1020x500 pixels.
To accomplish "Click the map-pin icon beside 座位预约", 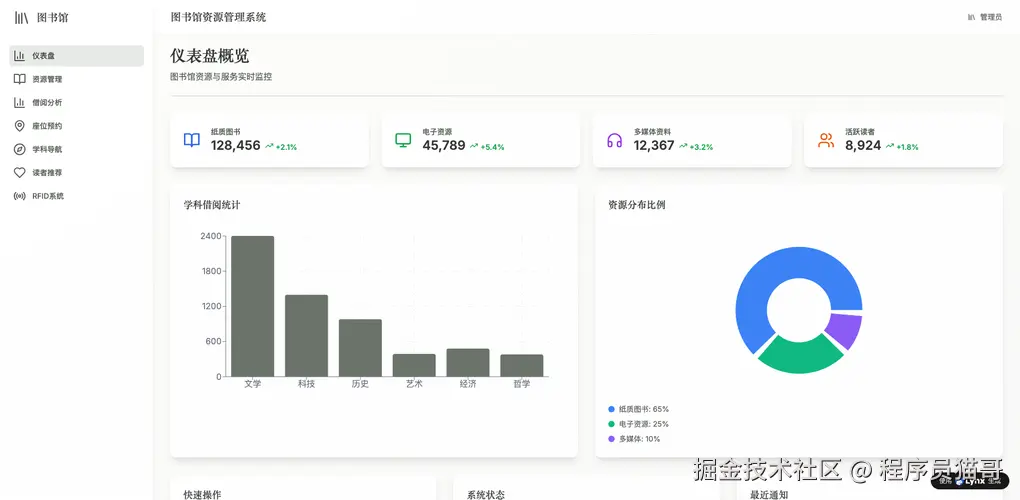I will click(x=20, y=126).
